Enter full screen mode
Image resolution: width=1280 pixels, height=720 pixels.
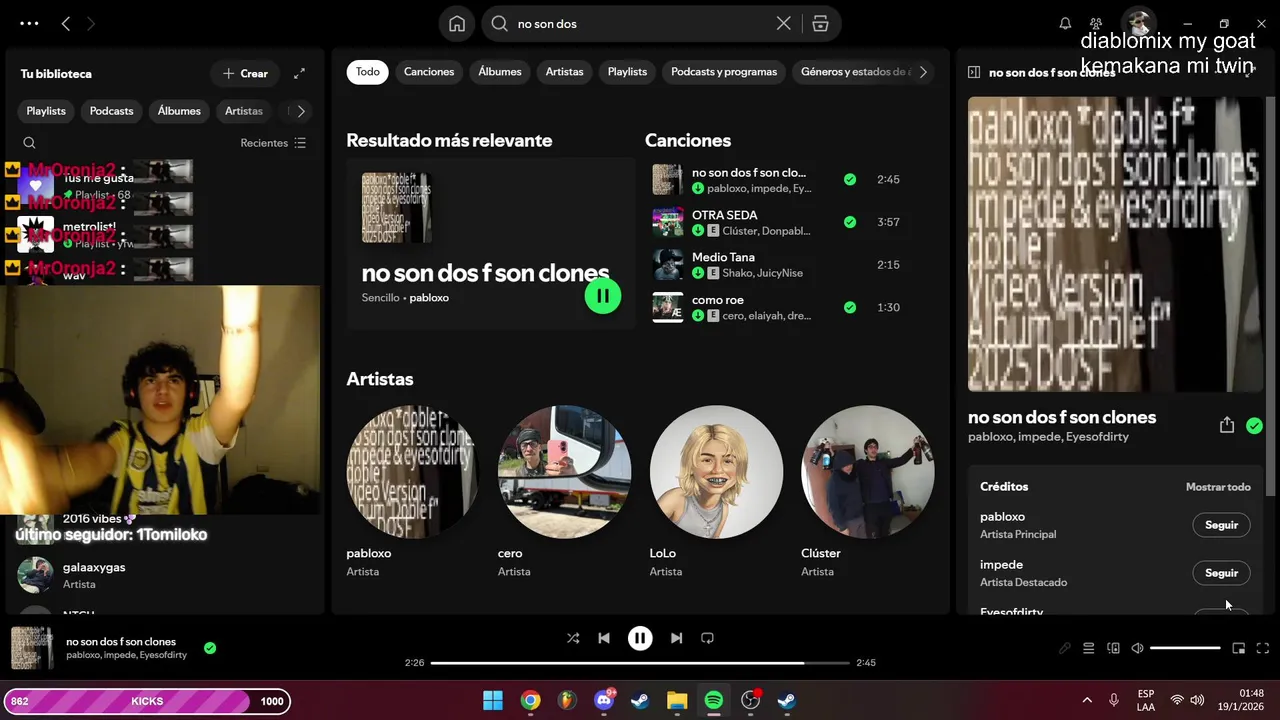[1262, 648]
